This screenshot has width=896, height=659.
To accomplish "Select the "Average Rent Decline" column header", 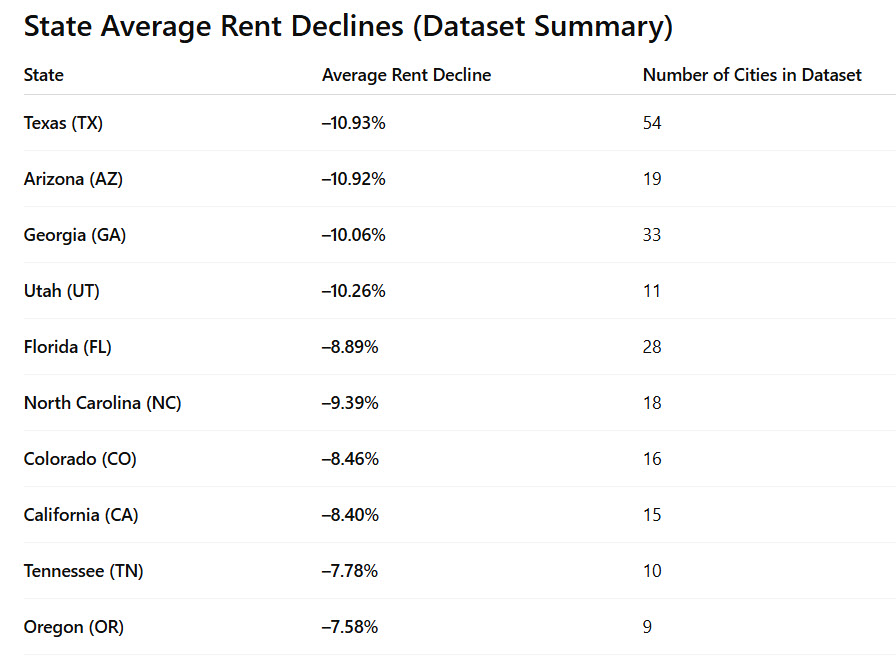I will point(406,75).
